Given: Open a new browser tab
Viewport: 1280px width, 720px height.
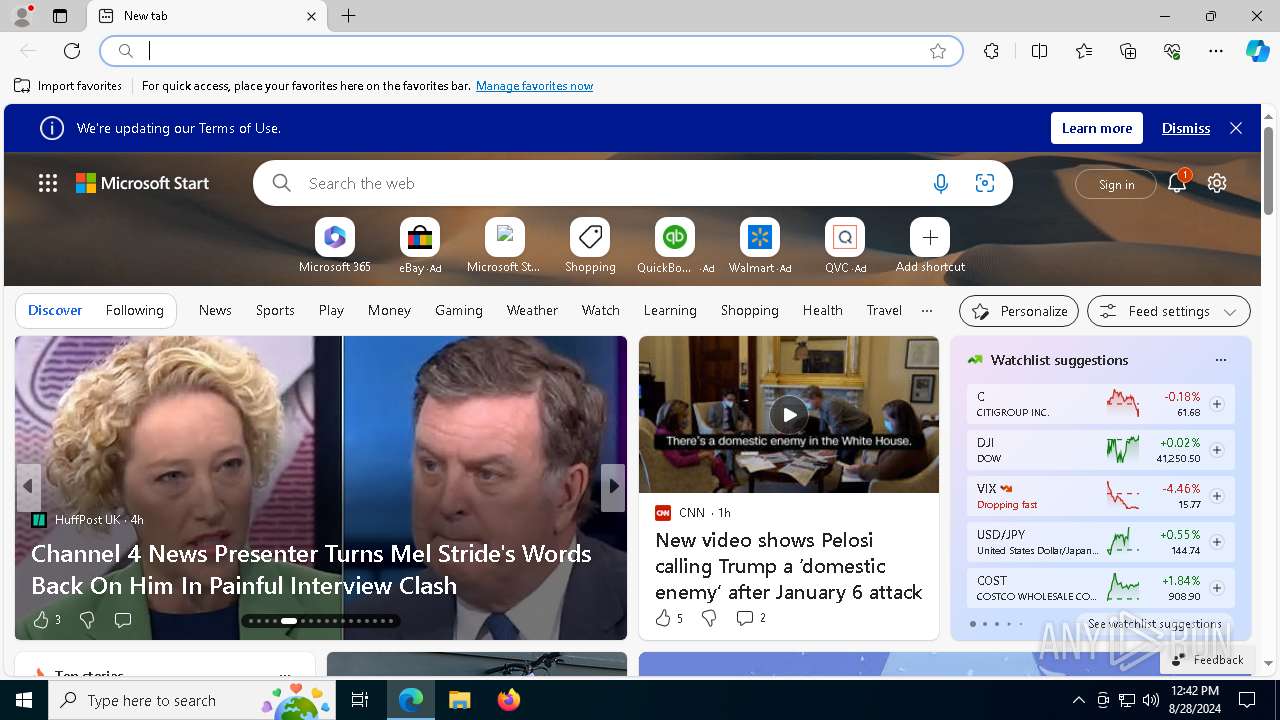Looking at the screenshot, I should pyautogui.click(x=348, y=16).
